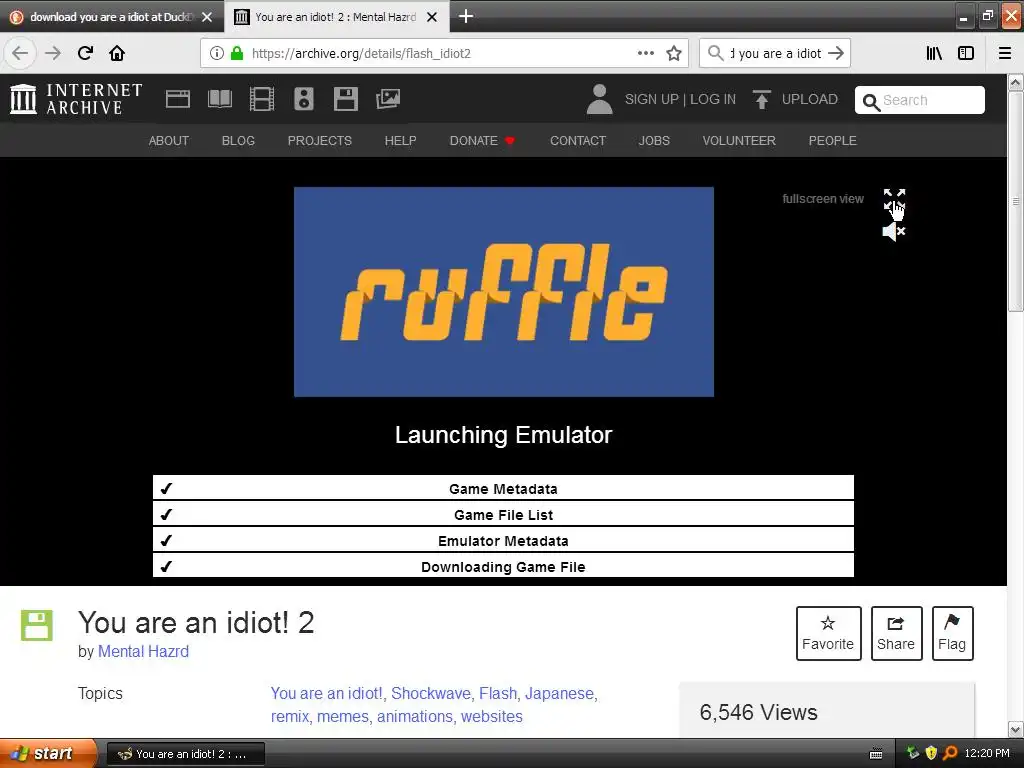Show site information via the info icon
The width and height of the screenshot is (1024, 768).
[x=217, y=53]
